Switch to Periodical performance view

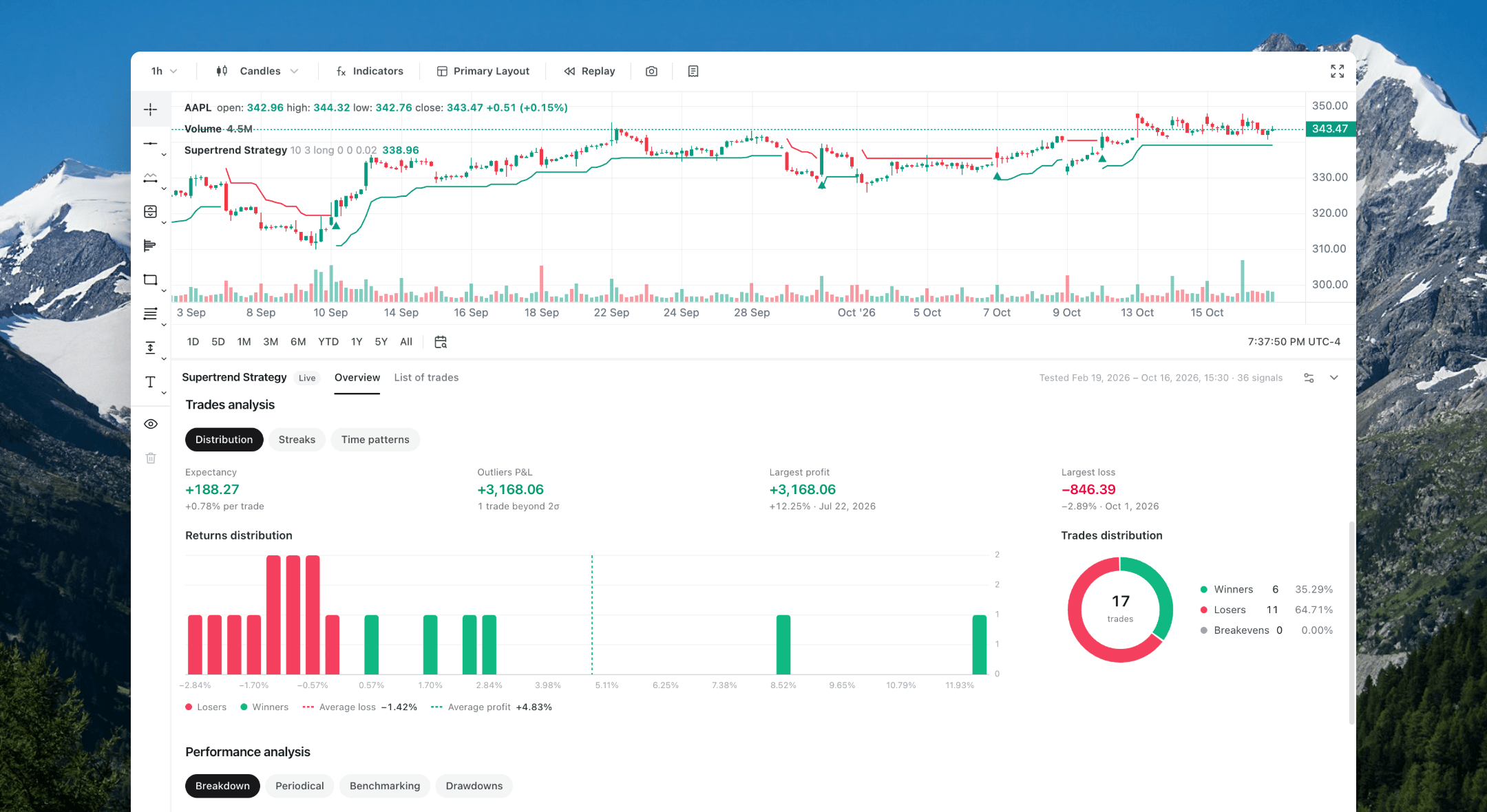coord(299,786)
